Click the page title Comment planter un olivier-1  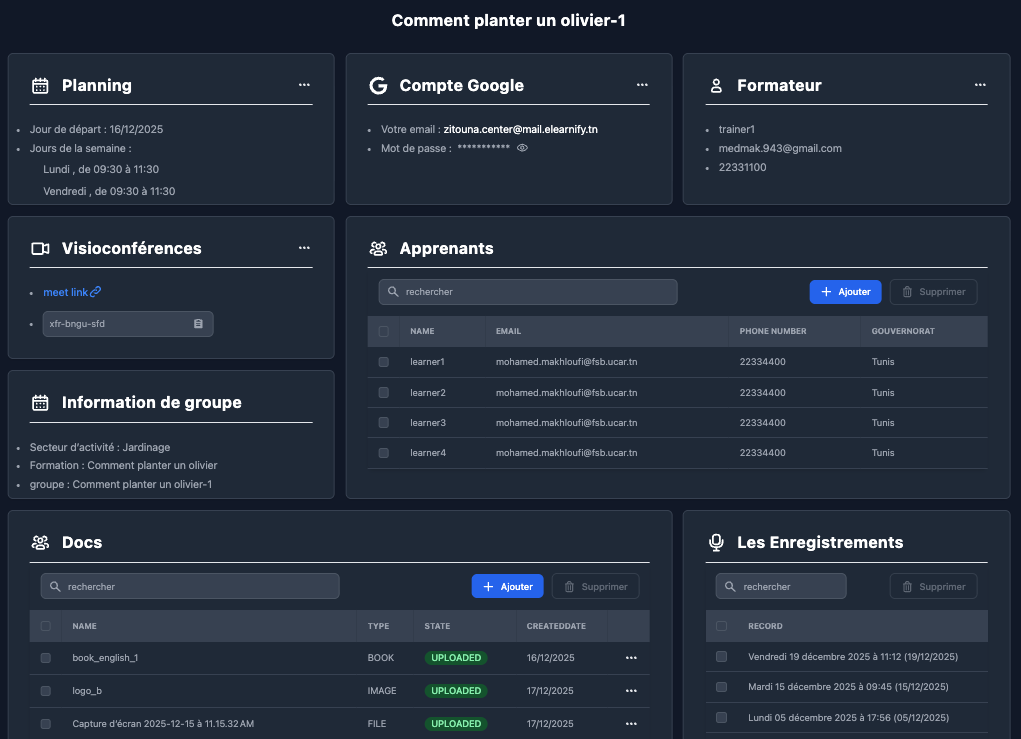coord(509,20)
